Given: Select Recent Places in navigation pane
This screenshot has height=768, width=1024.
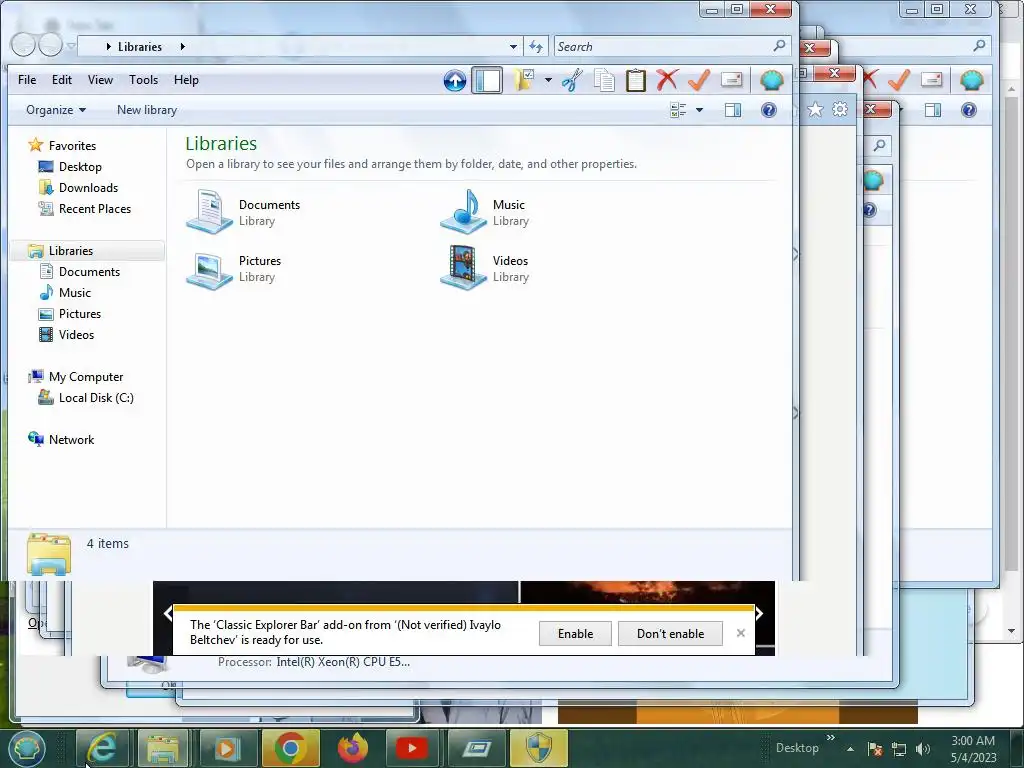Looking at the screenshot, I should (95, 208).
